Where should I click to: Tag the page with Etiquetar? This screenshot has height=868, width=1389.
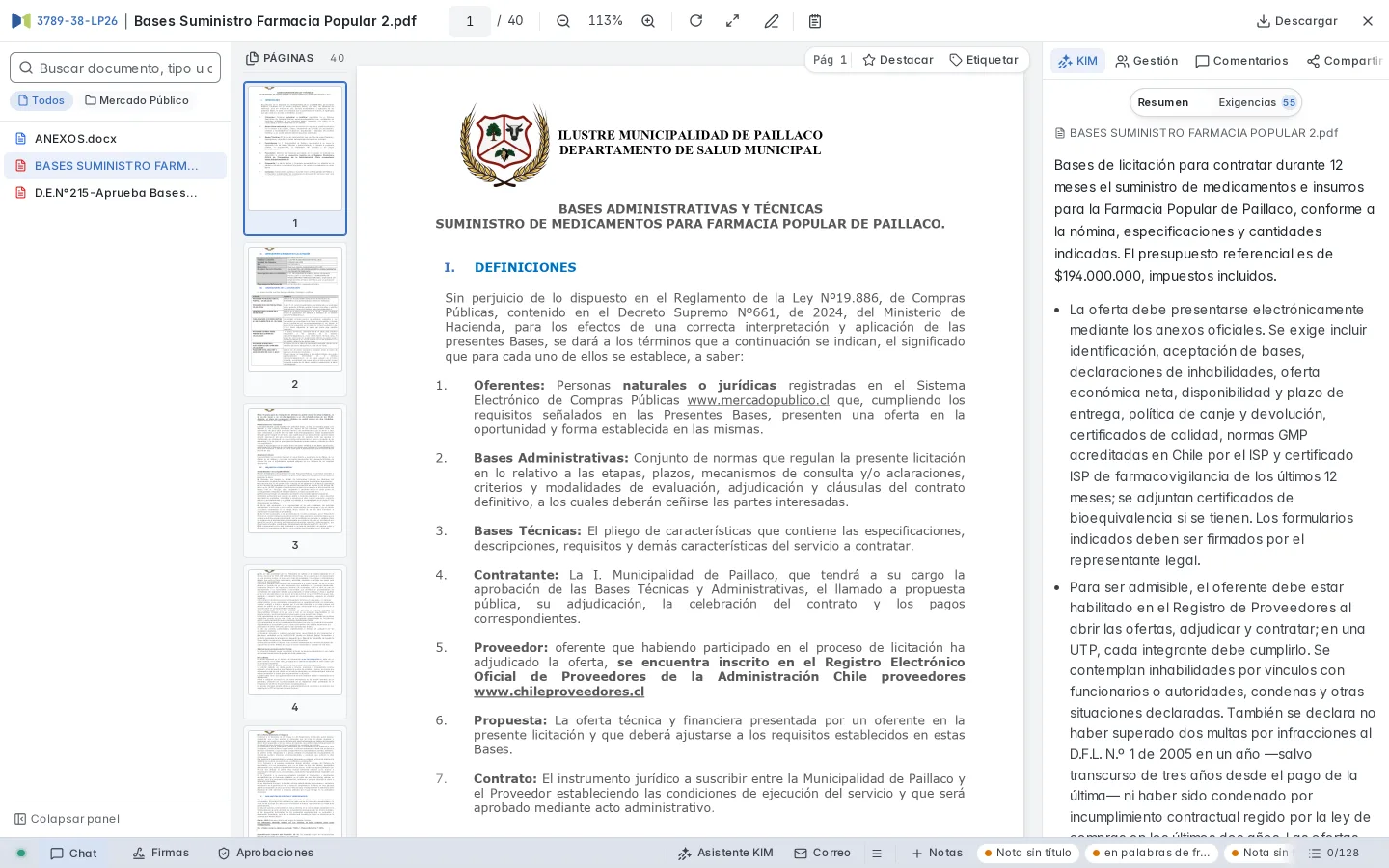tap(984, 60)
